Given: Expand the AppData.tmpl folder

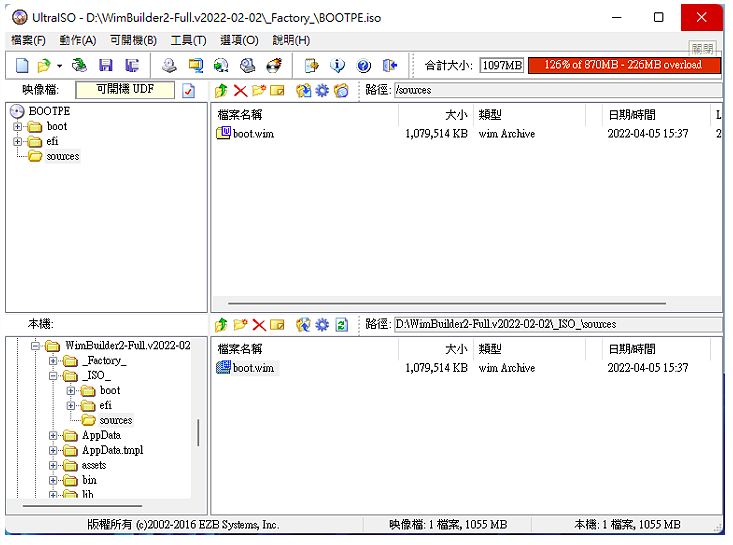Looking at the screenshot, I should pyautogui.click(x=53, y=451).
